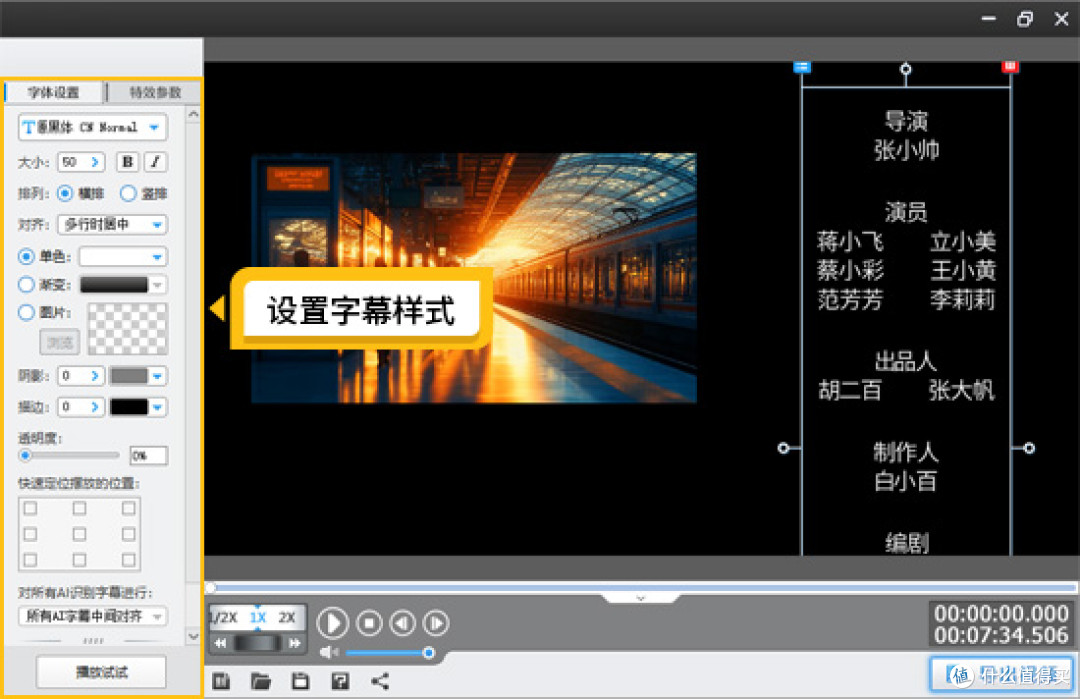Collapse the panel using the chevron under the timeline
1080x699 pixels.
pyautogui.click(x=641, y=598)
